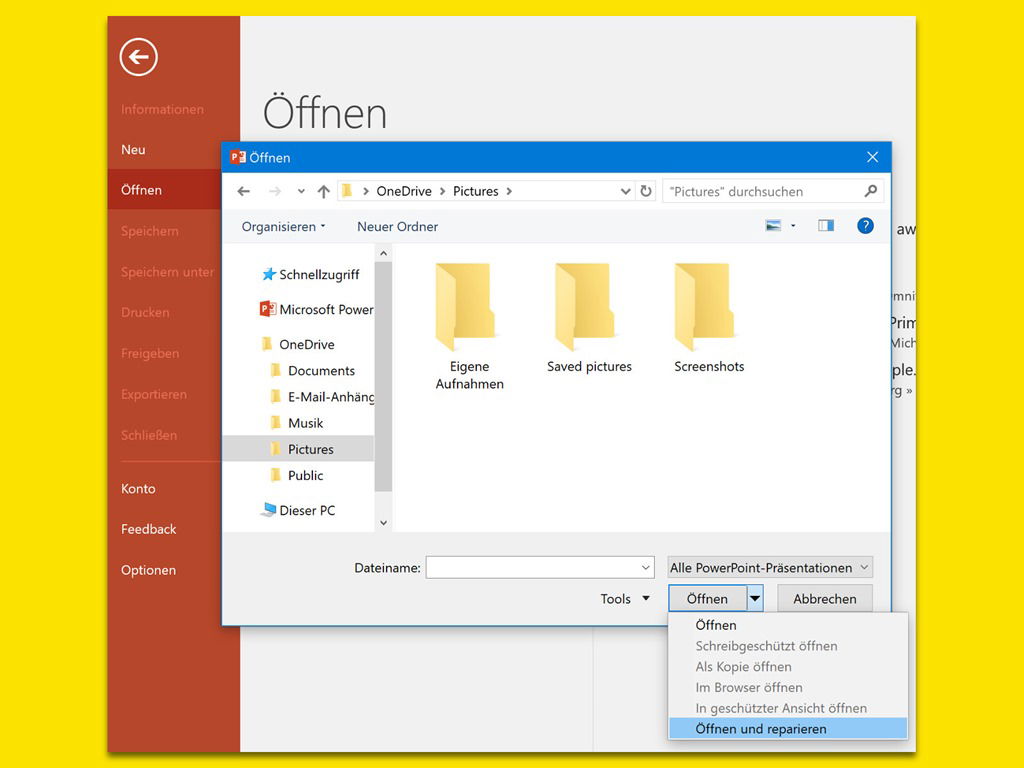Choose Öffnen und reparieren from menu
Viewport: 1024px width, 768px height.
(761, 729)
